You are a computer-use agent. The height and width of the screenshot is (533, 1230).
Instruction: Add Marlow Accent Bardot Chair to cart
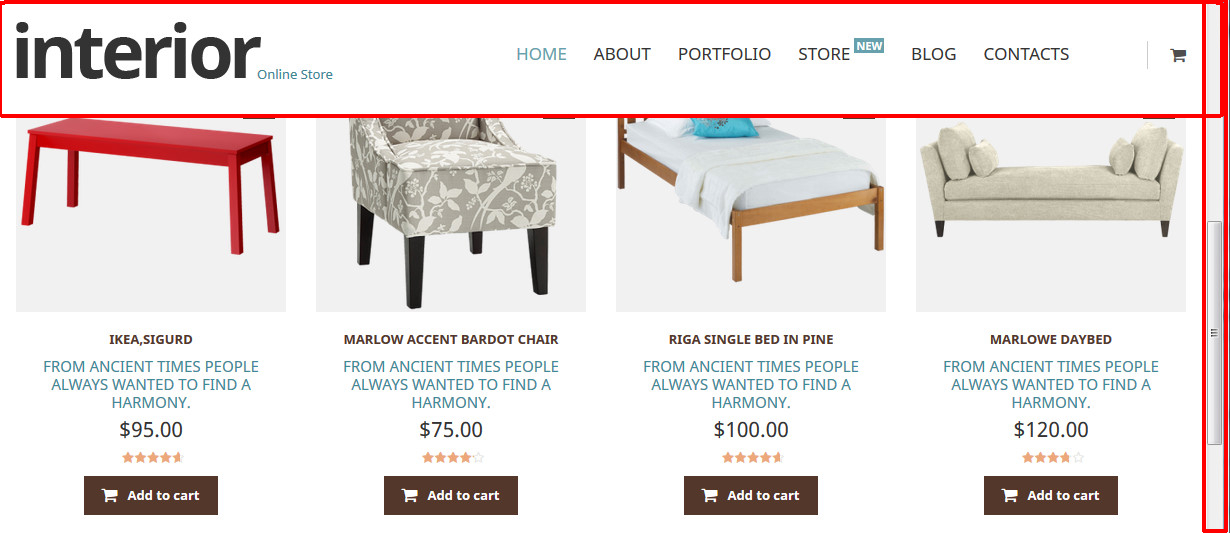tap(451, 495)
